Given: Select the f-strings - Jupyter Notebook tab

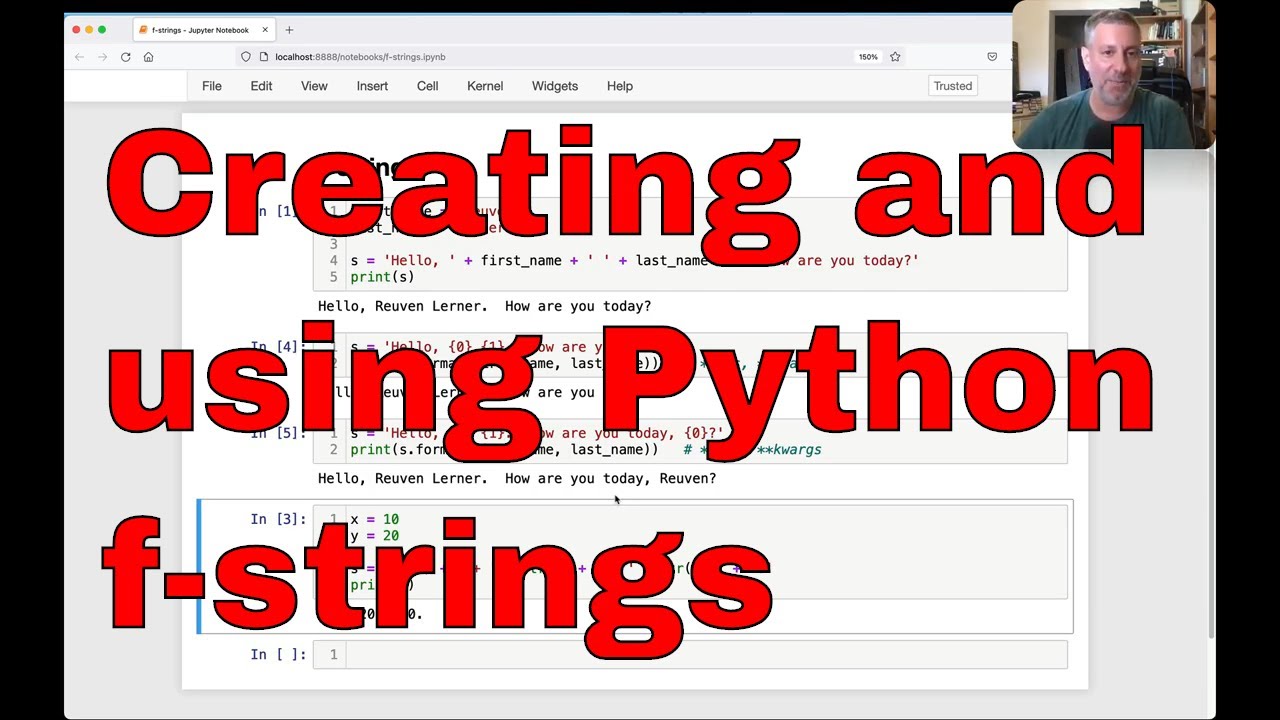Looking at the screenshot, I should tap(203, 30).
